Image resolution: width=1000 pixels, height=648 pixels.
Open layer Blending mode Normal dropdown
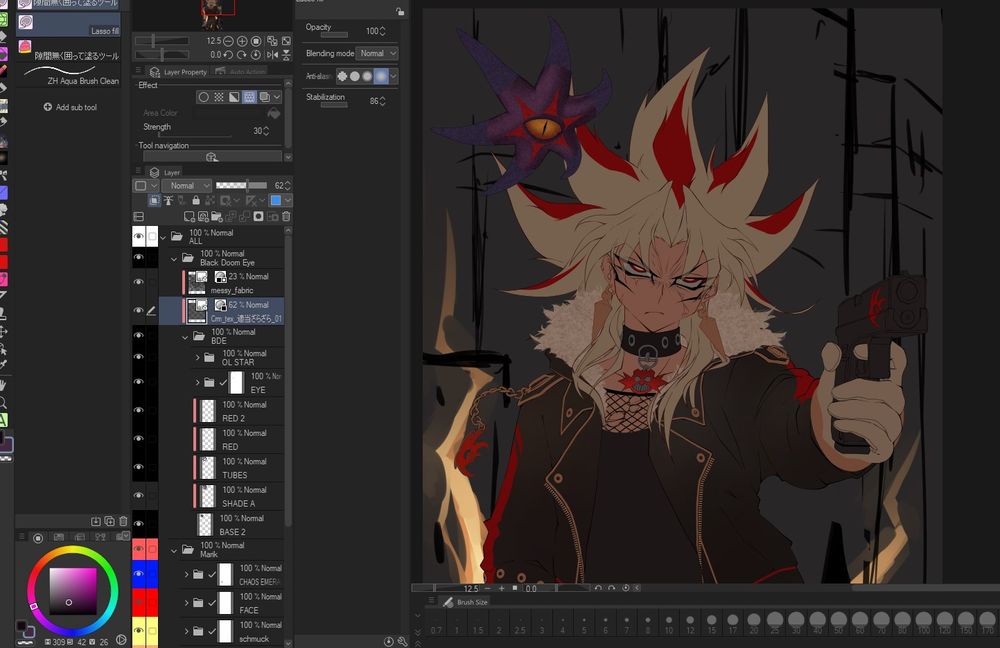pyautogui.click(x=187, y=186)
